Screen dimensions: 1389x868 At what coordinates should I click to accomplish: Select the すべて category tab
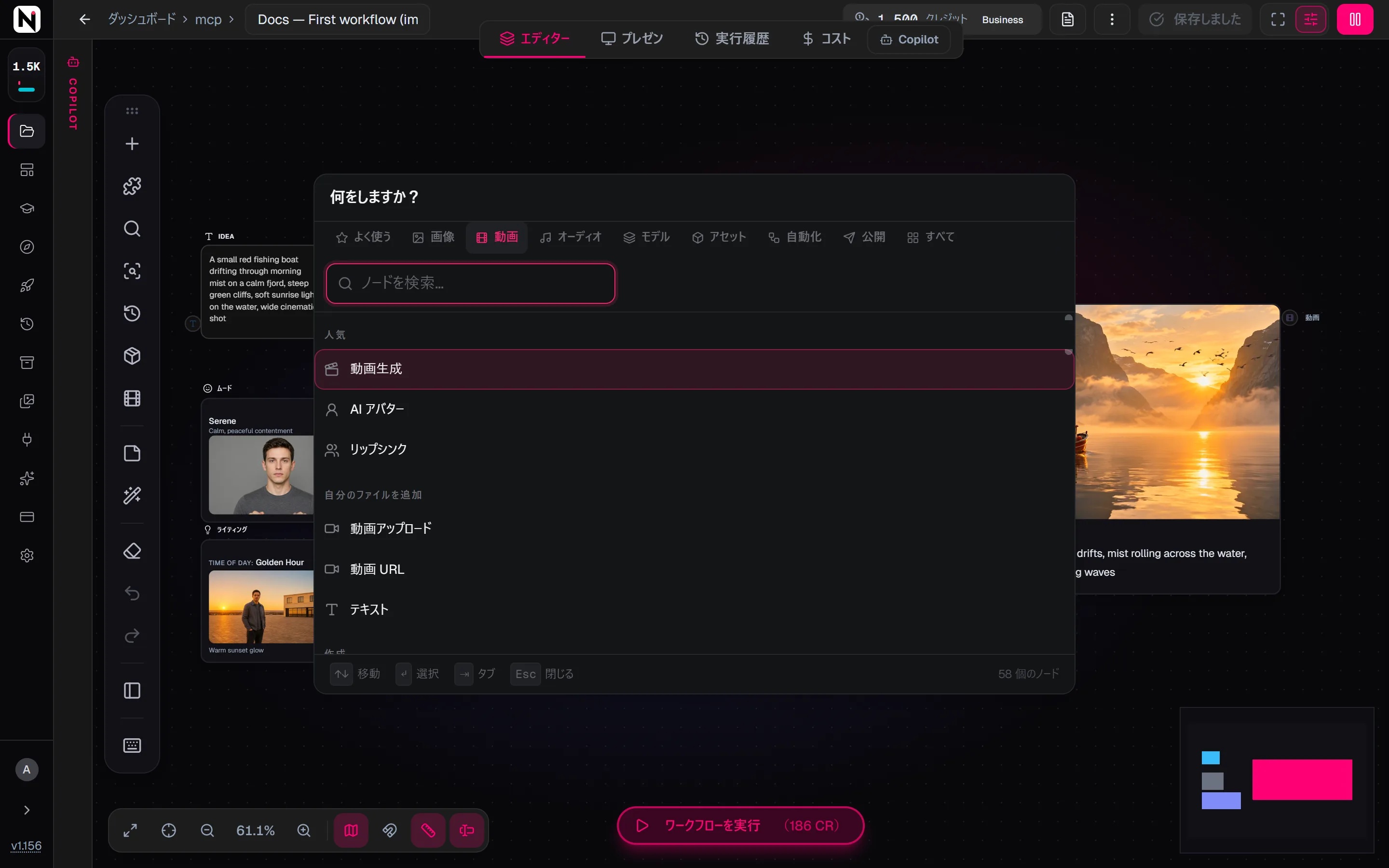[931, 237]
